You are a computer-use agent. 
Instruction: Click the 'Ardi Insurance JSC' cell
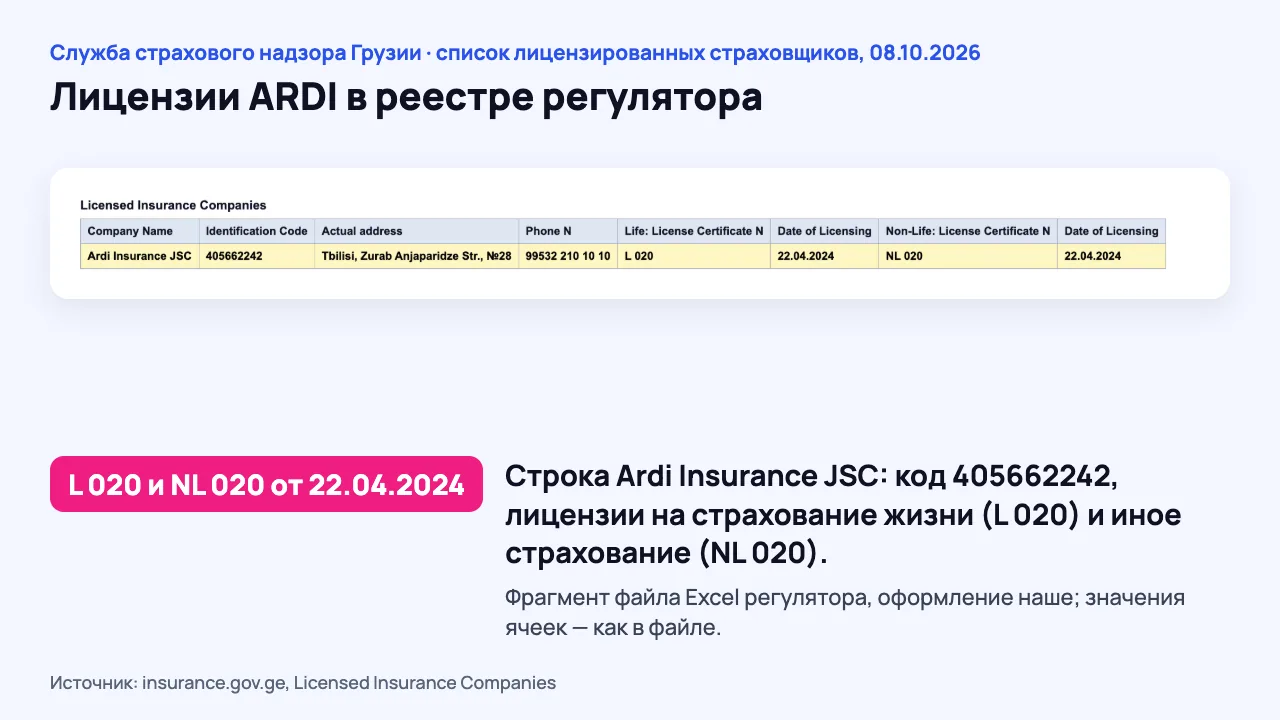click(140, 256)
